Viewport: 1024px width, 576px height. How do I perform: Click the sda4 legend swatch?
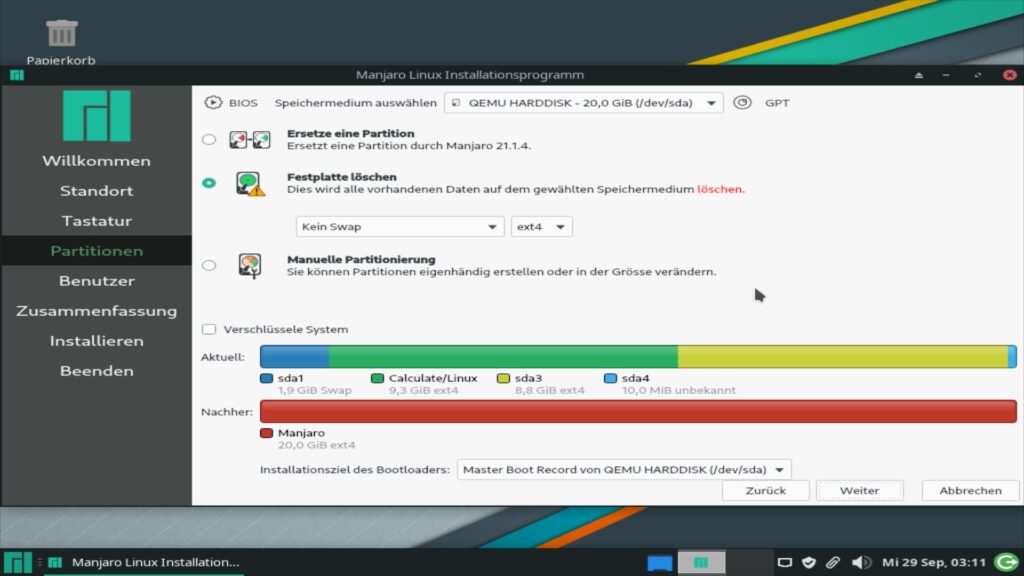click(611, 378)
